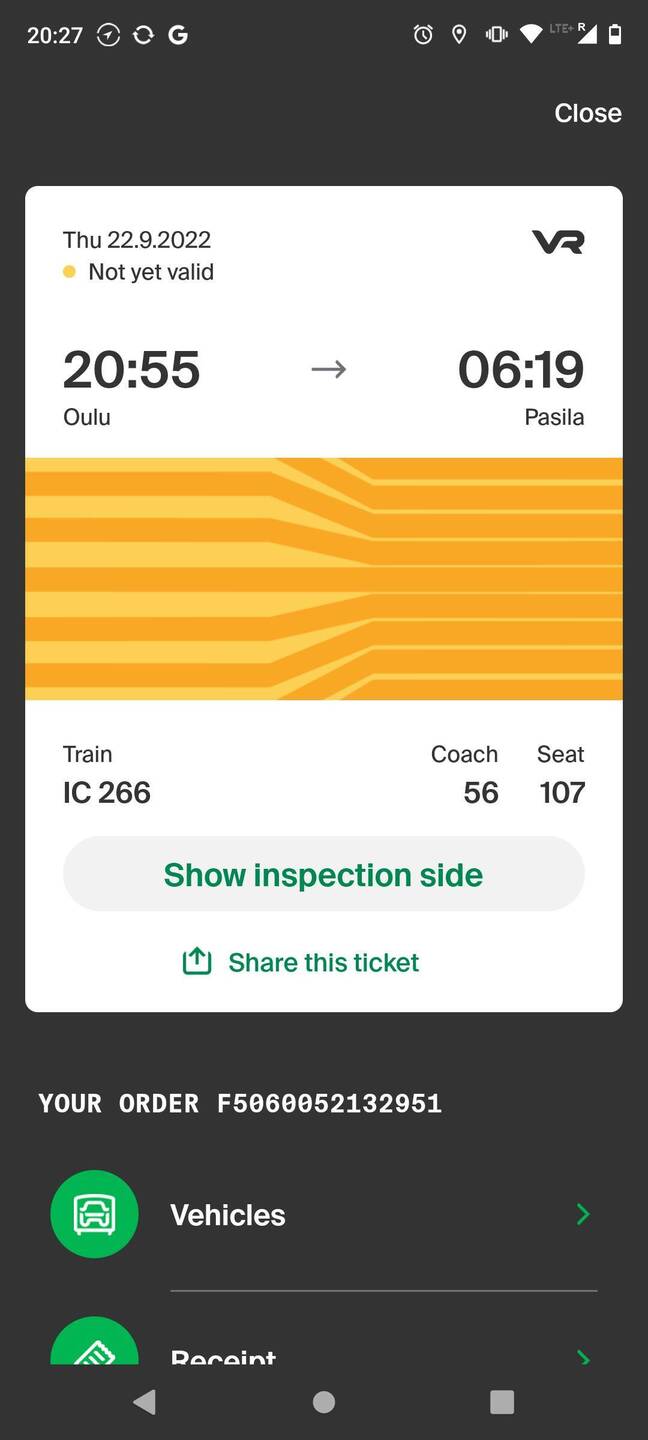Screen dimensions: 648x1440
Task: Open the Vehicles menu entry
Action: click(228, 1215)
